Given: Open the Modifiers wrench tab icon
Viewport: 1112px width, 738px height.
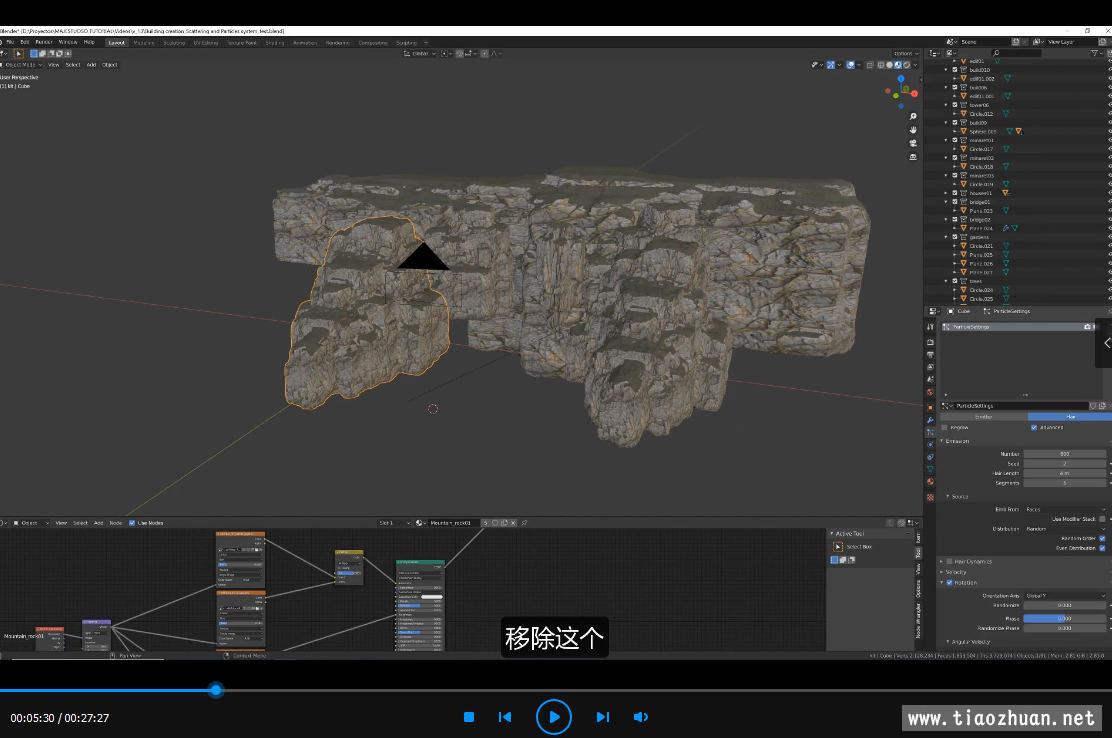Looking at the screenshot, I should [930, 420].
